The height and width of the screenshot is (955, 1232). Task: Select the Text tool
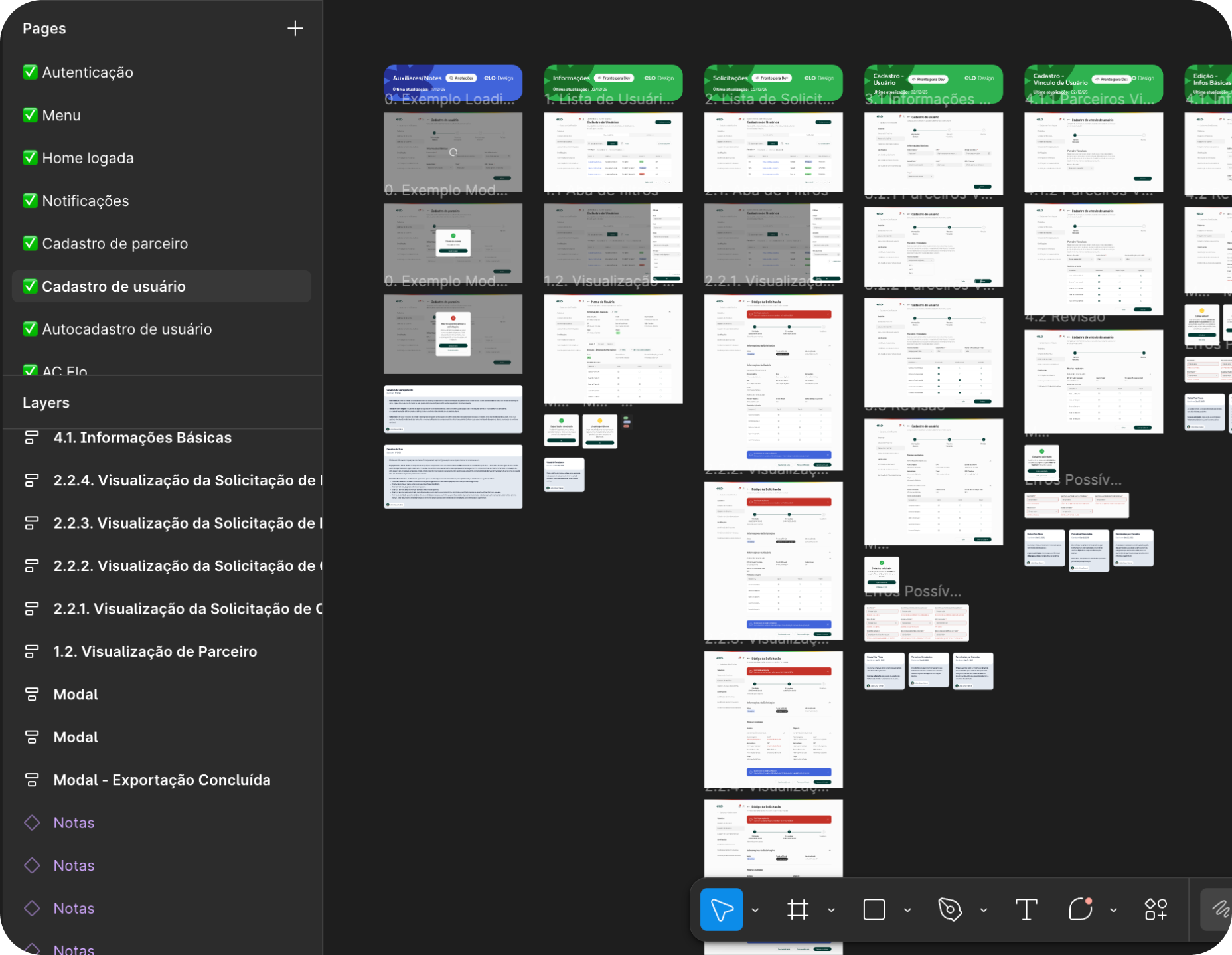click(x=1026, y=909)
